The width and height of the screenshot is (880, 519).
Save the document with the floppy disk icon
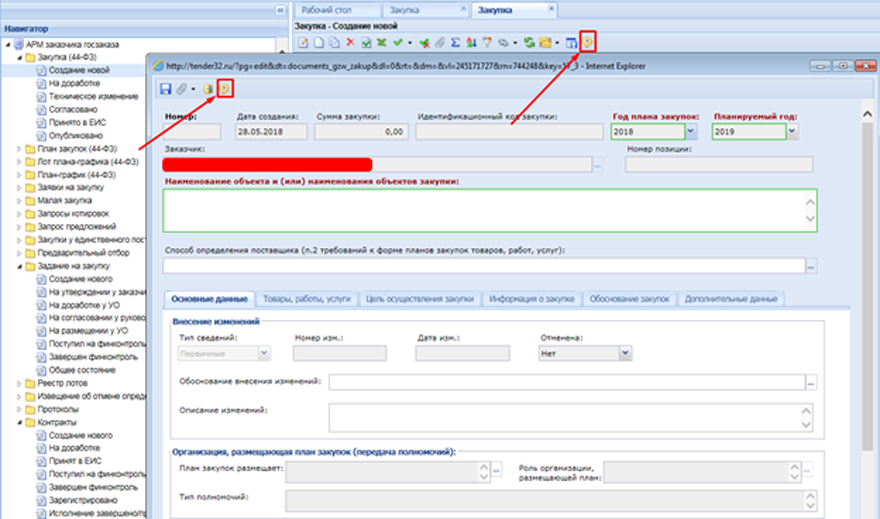(166, 89)
